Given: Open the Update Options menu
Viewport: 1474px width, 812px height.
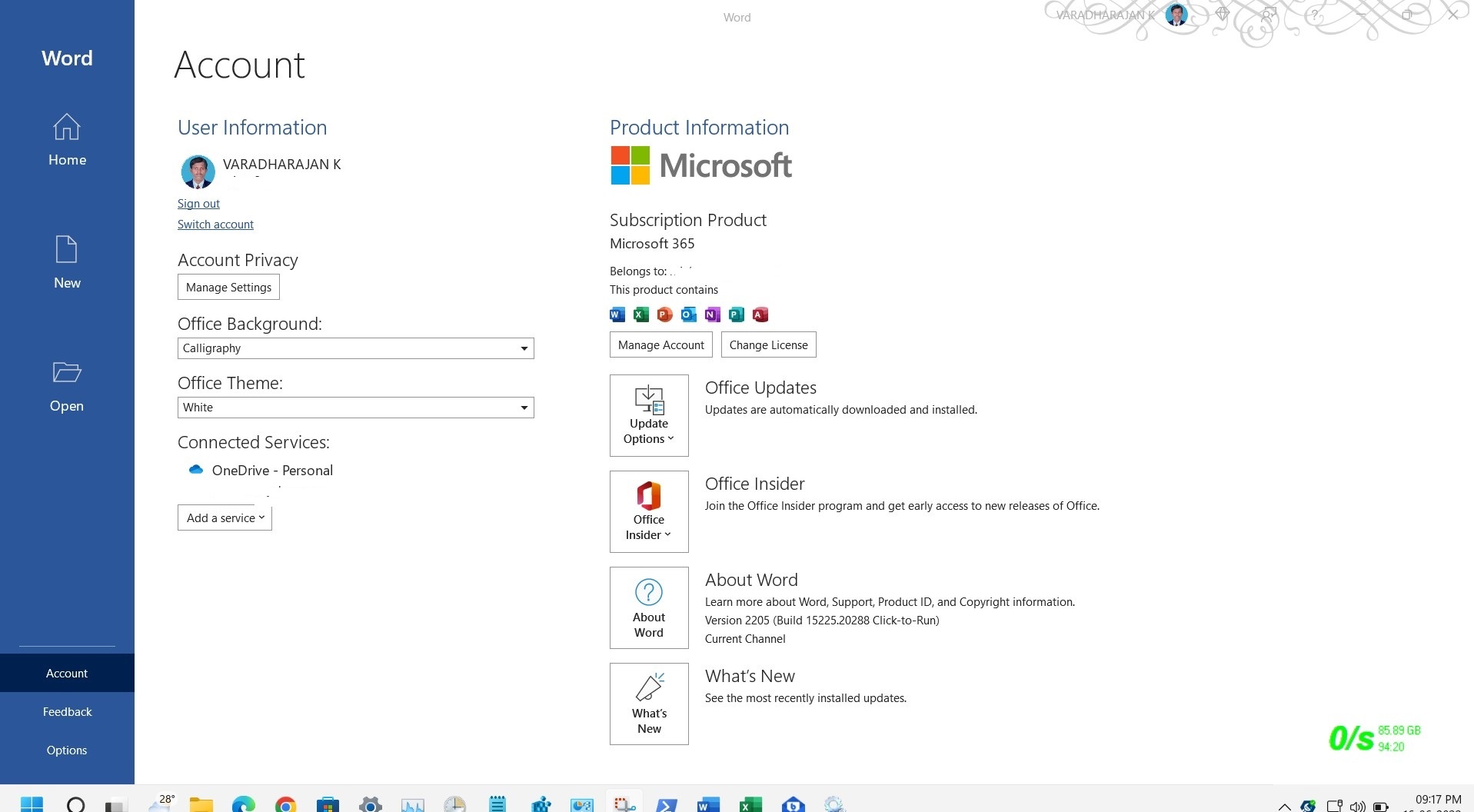Looking at the screenshot, I should pyautogui.click(x=649, y=415).
